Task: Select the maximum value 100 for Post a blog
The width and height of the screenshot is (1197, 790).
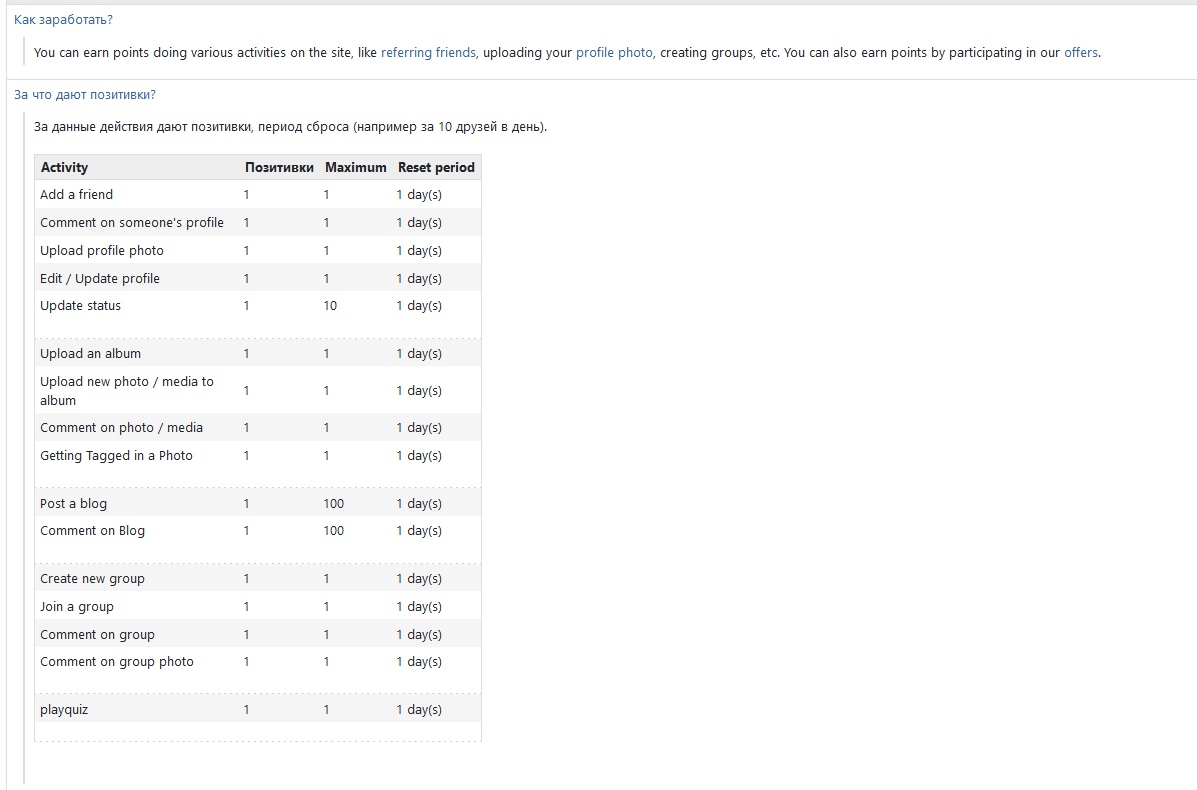Action: [x=334, y=504]
